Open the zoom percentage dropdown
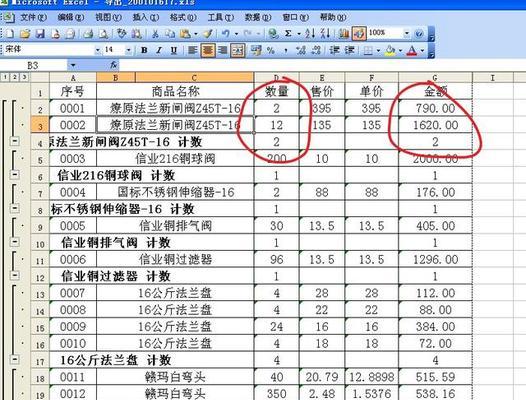 point(407,33)
